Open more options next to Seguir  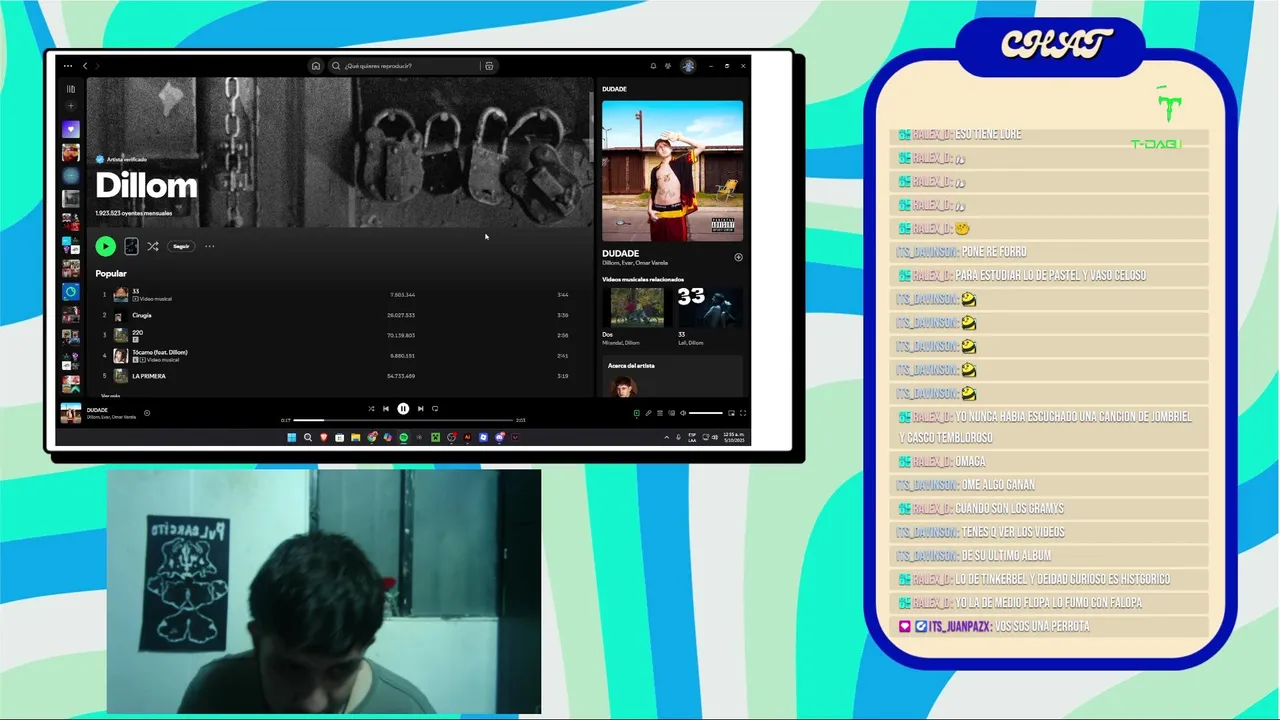tap(209, 246)
